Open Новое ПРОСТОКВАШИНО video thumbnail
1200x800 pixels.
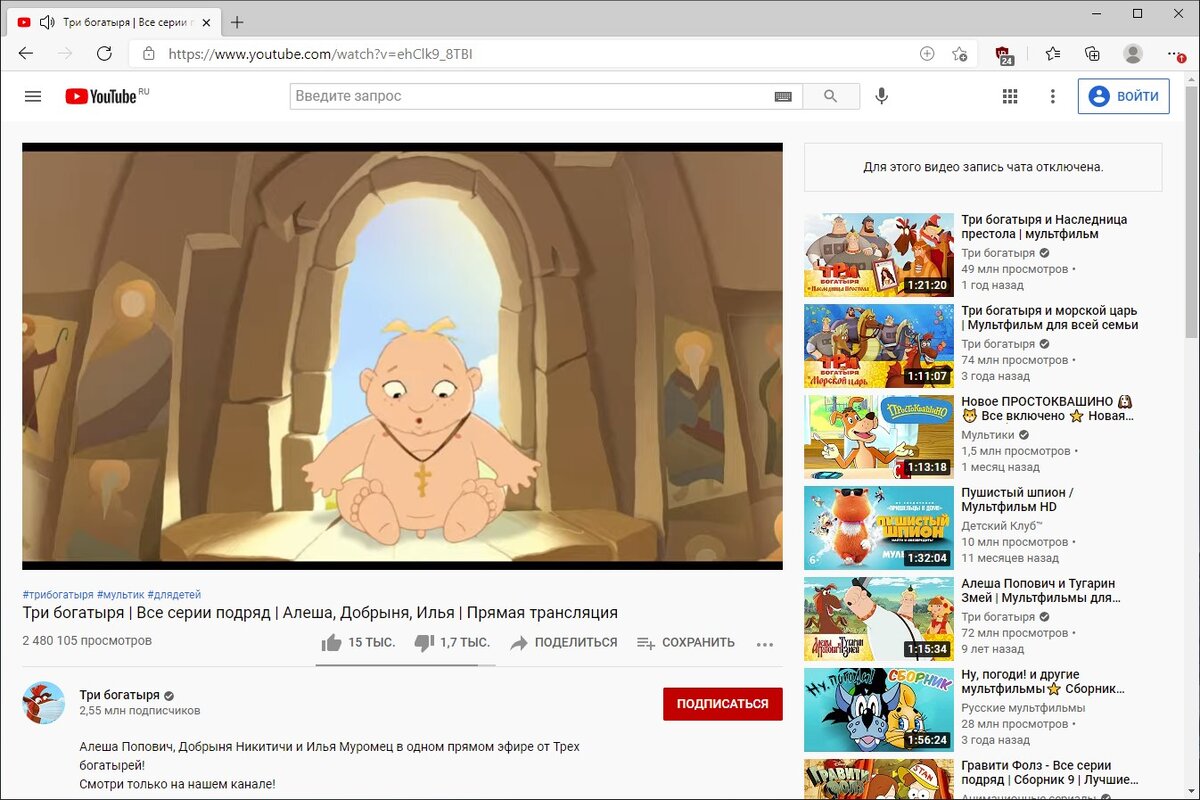click(x=879, y=437)
